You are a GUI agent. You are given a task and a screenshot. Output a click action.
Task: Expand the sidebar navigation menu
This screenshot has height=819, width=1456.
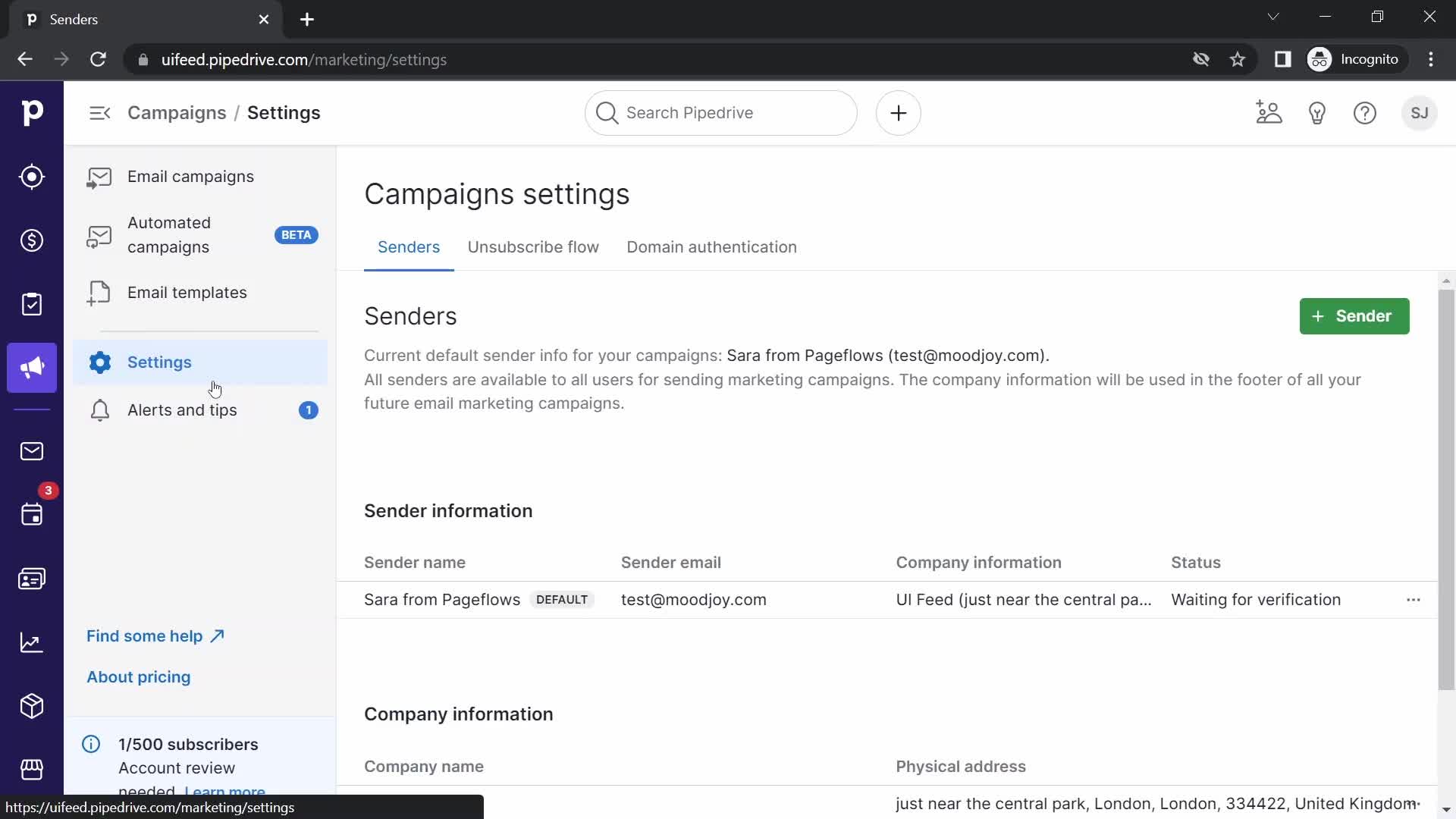(100, 113)
